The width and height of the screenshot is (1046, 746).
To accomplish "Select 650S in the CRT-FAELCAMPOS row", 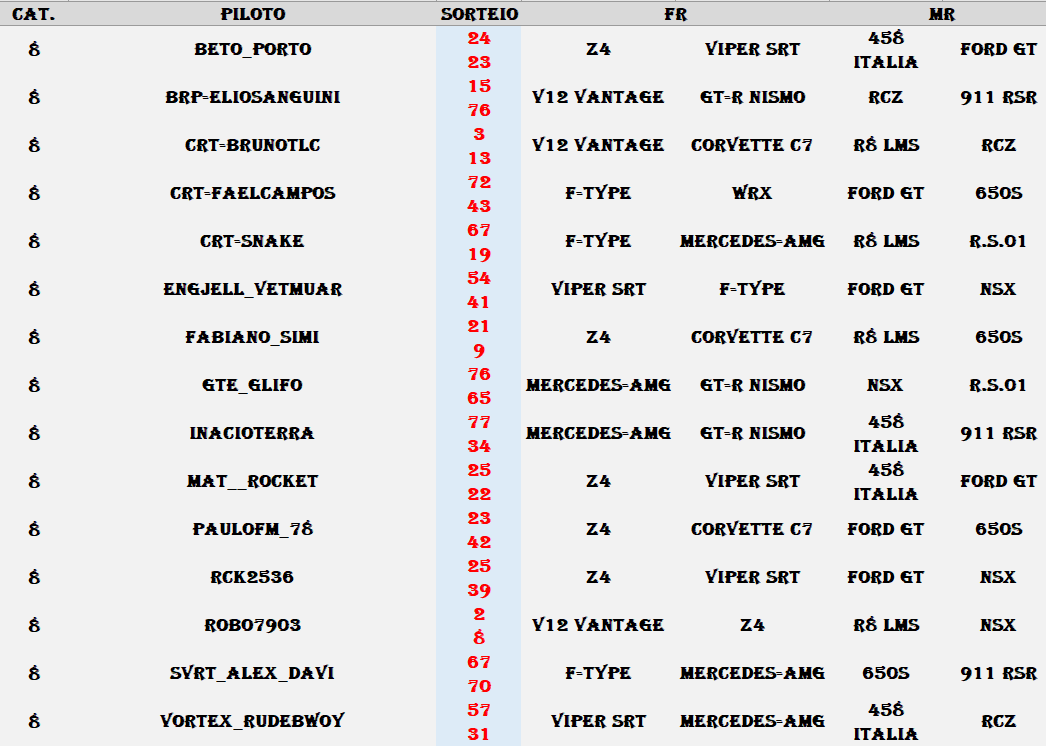I will point(998,194).
